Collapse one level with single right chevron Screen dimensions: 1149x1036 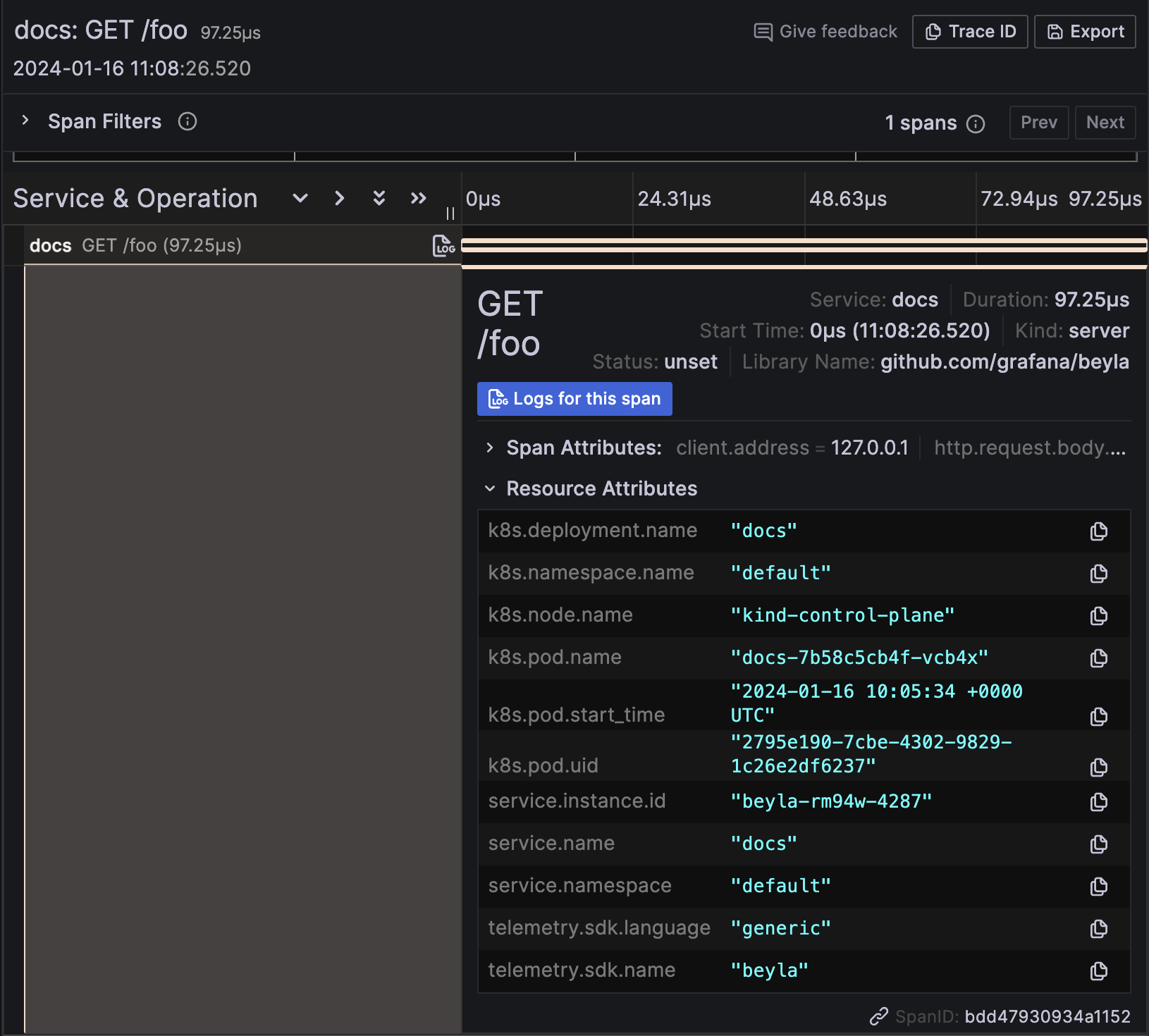click(x=340, y=198)
